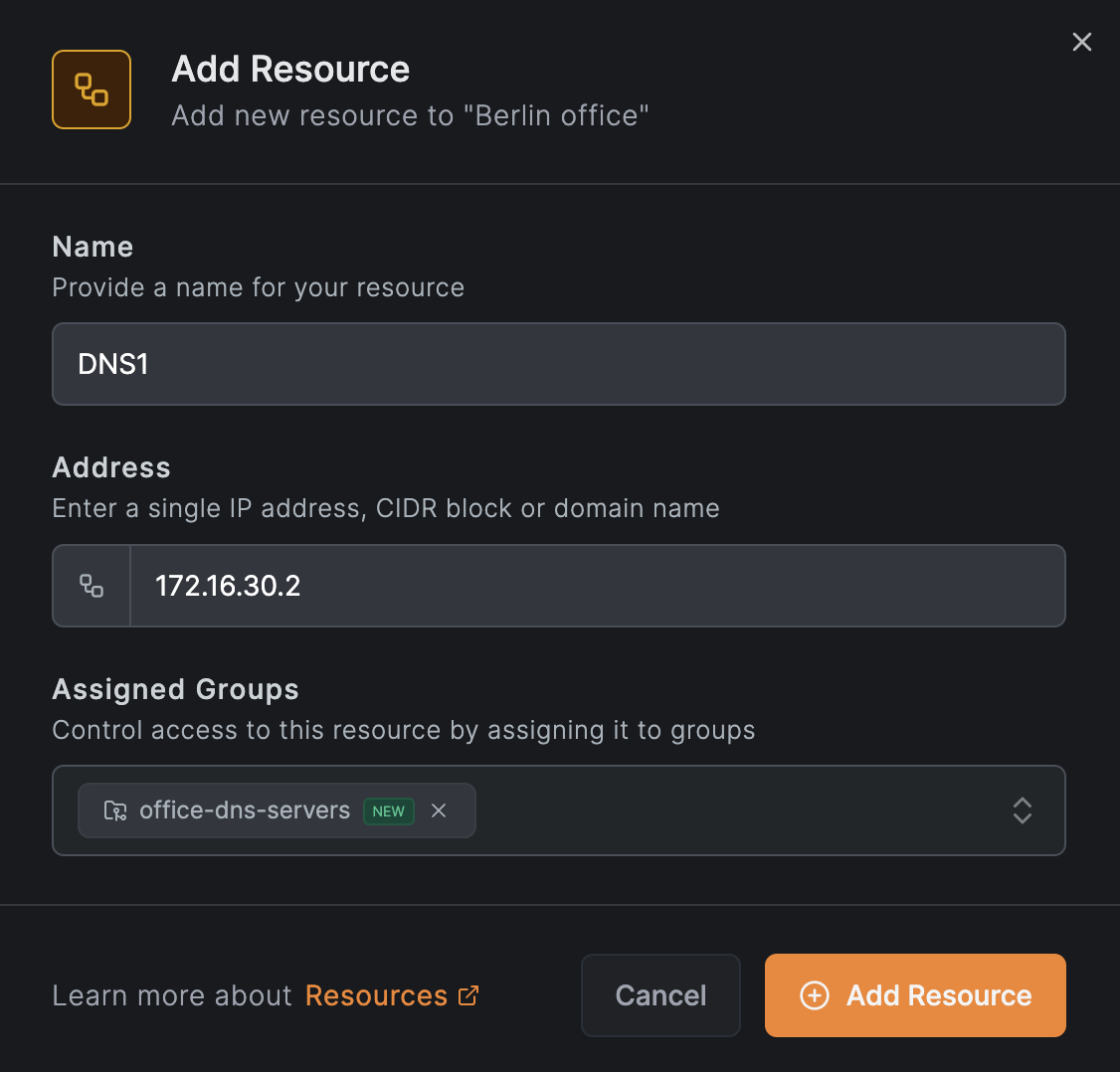Click the plus icon on the Add Resource button
This screenshot has height=1072, width=1120.
pos(815,995)
